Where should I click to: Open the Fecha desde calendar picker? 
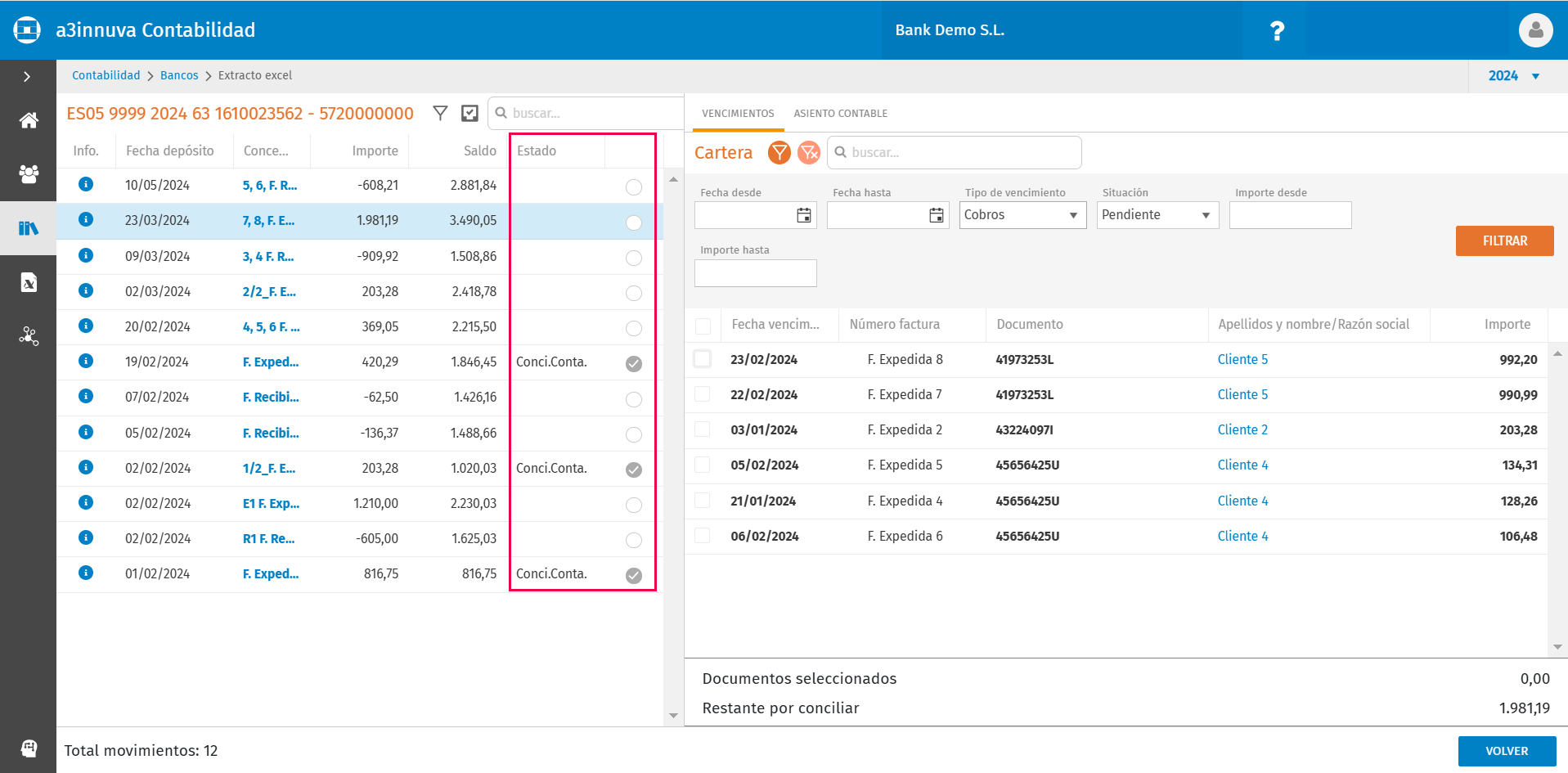pyautogui.click(x=804, y=215)
